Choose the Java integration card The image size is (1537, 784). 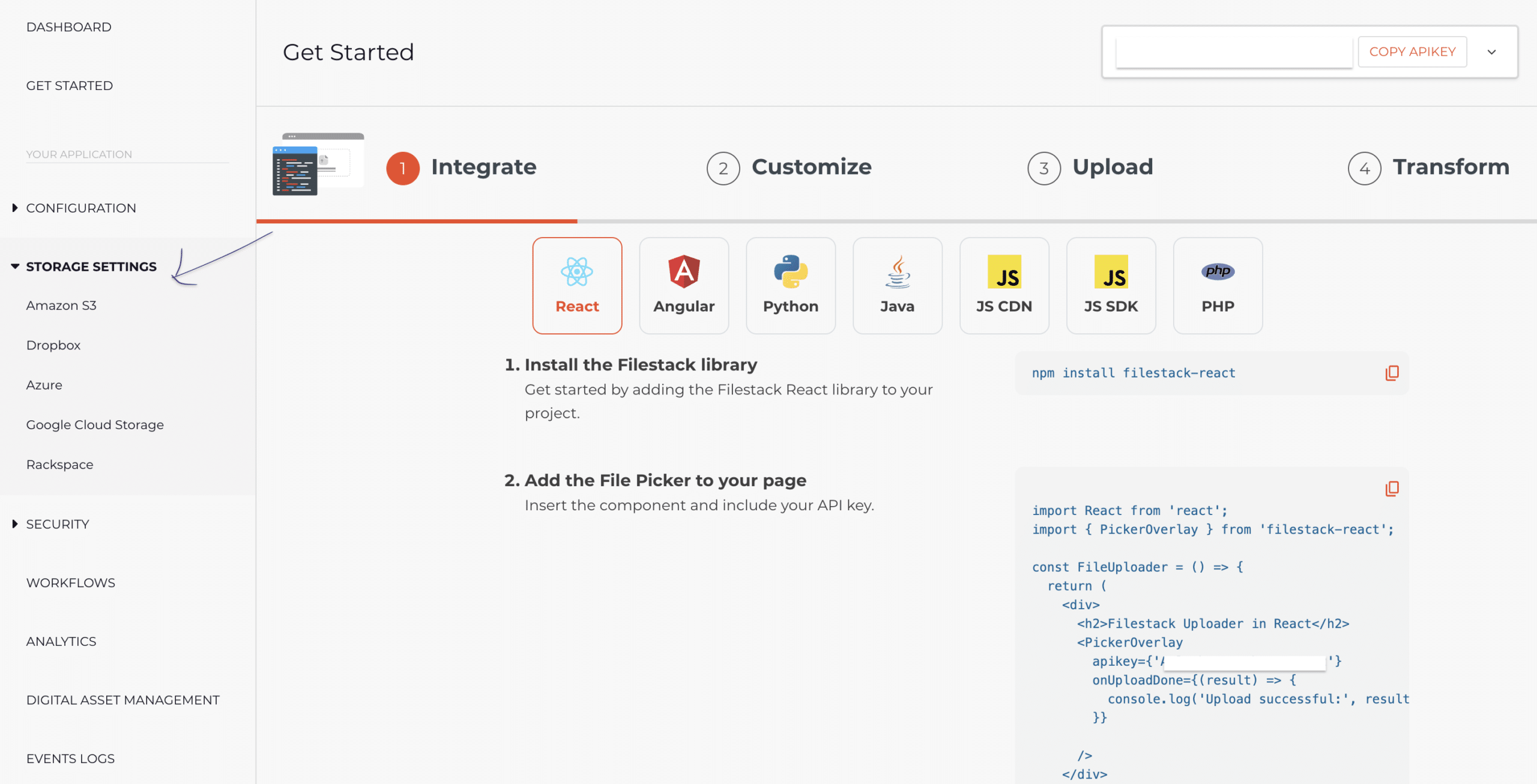tap(898, 286)
